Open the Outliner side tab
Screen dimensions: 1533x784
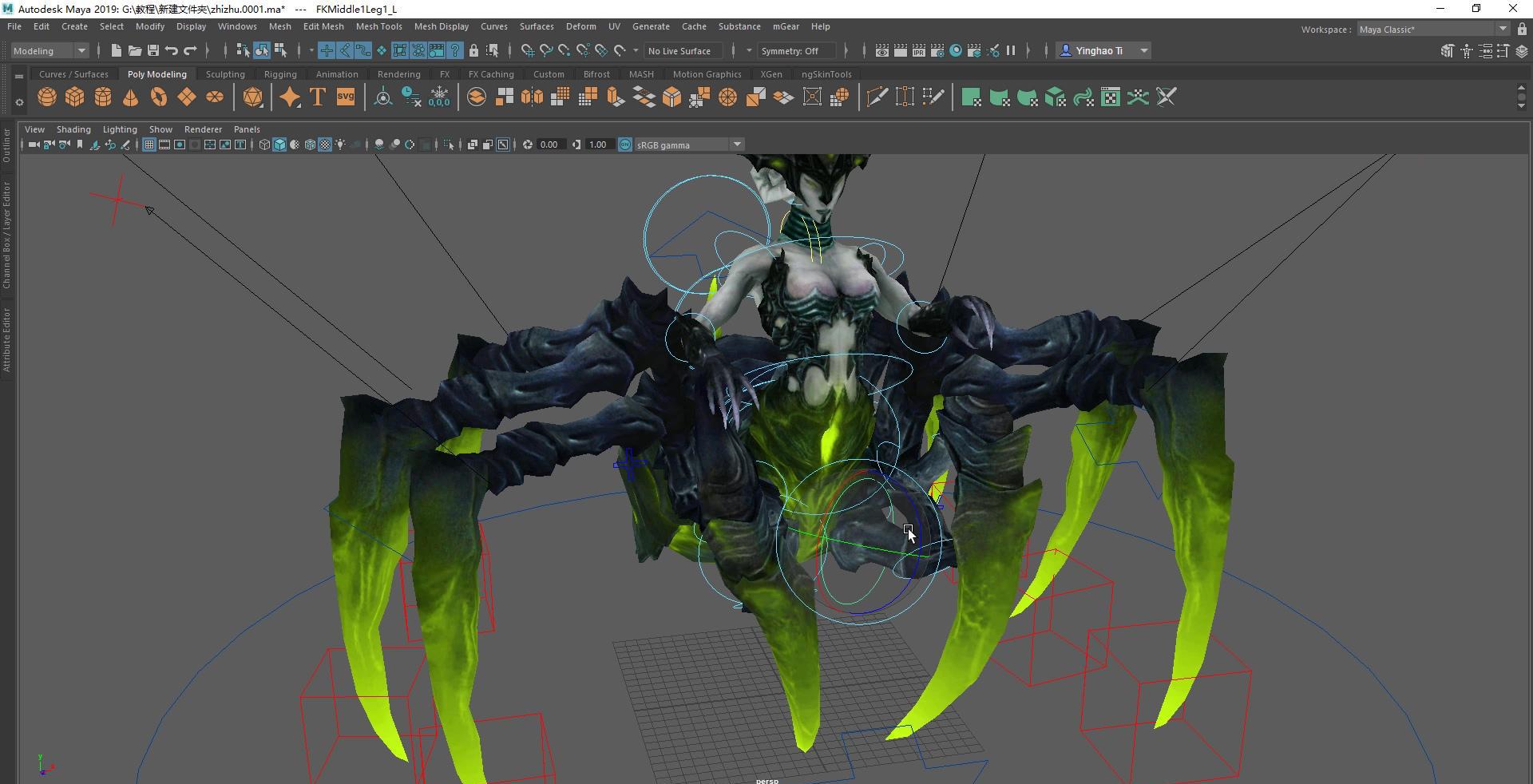(6, 145)
